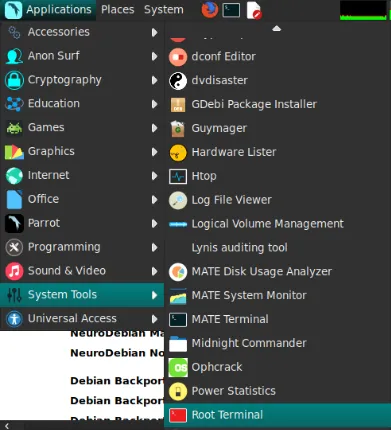The image size is (391, 430).
Task: Click the Office document icon
Action: [x=14, y=199]
